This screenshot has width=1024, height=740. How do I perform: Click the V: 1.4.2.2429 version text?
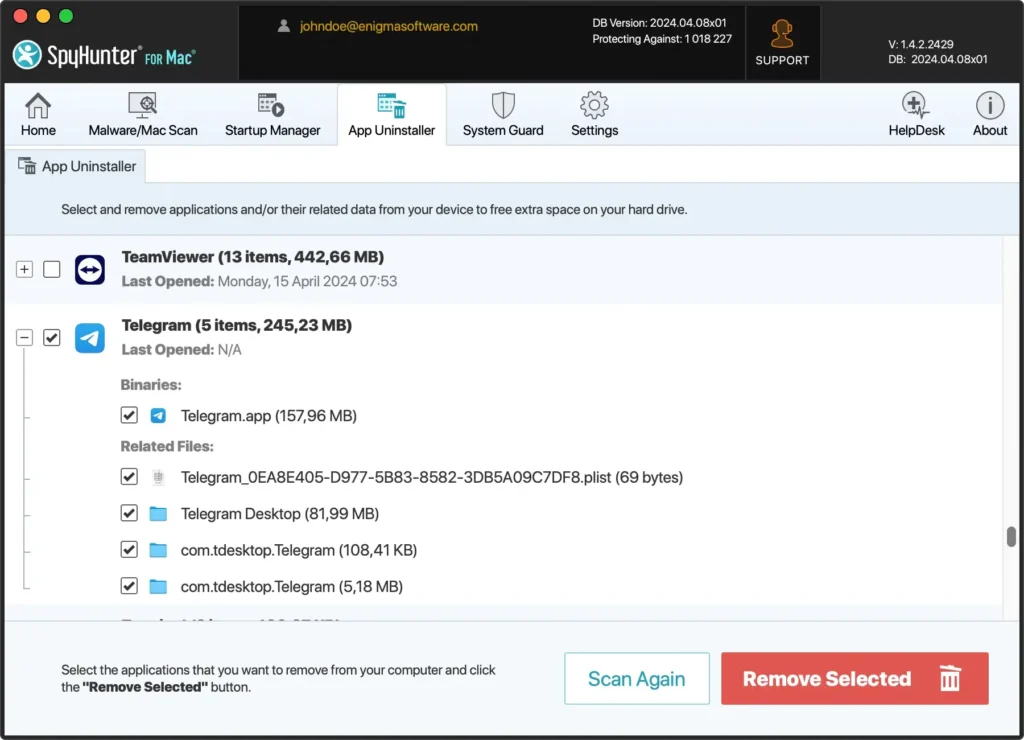pyautogui.click(x=920, y=44)
